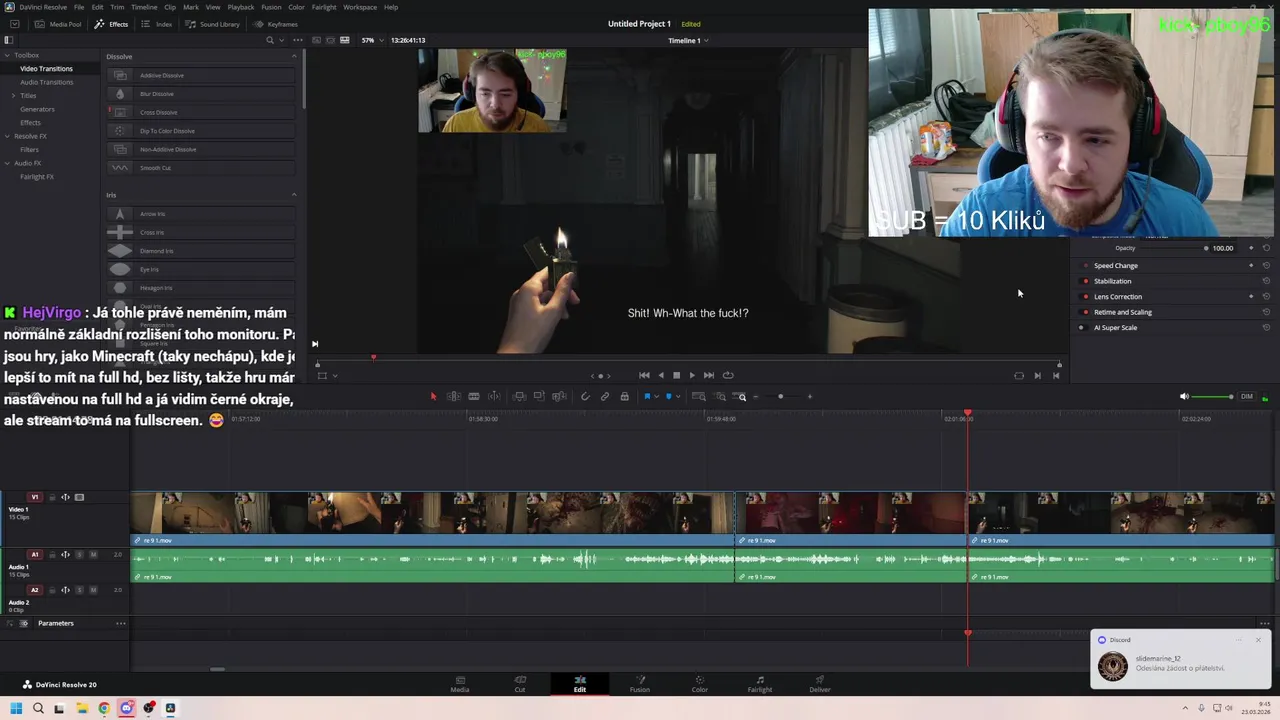This screenshot has height=720, width=1280.
Task: Close the Discord notification popup
Action: (1258, 640)
